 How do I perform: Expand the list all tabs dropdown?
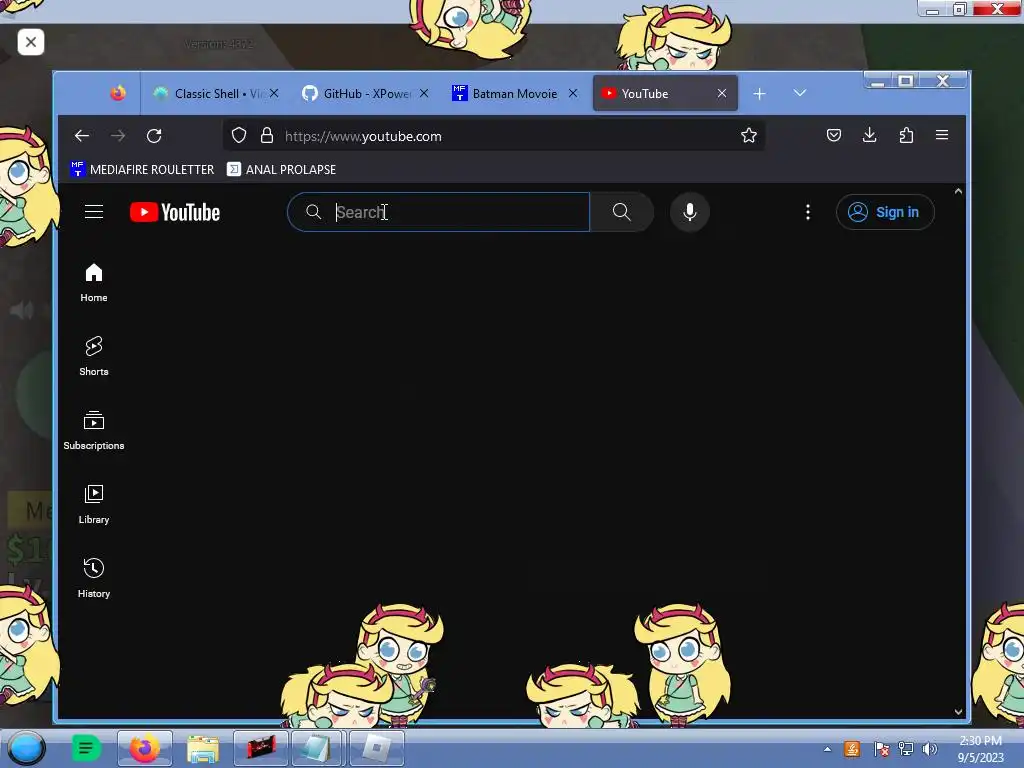click(799, 93)
